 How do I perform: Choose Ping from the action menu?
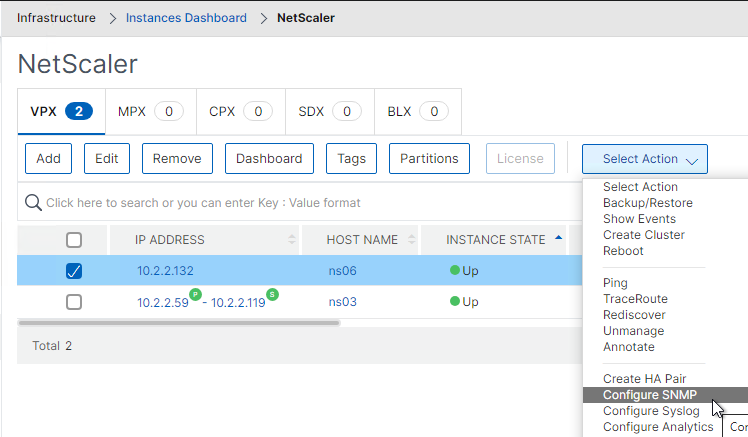pyautogui.click(x=615, y=283)
